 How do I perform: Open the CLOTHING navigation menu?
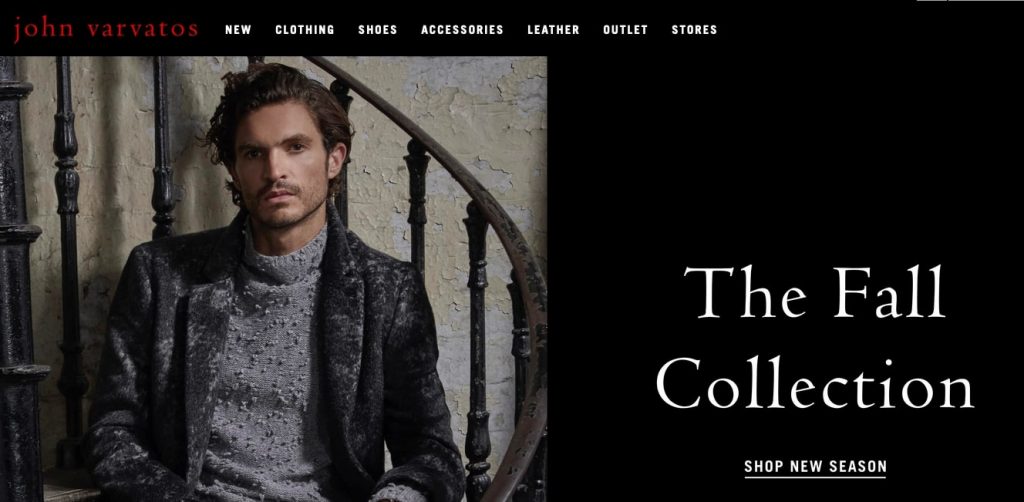point(304,29)
